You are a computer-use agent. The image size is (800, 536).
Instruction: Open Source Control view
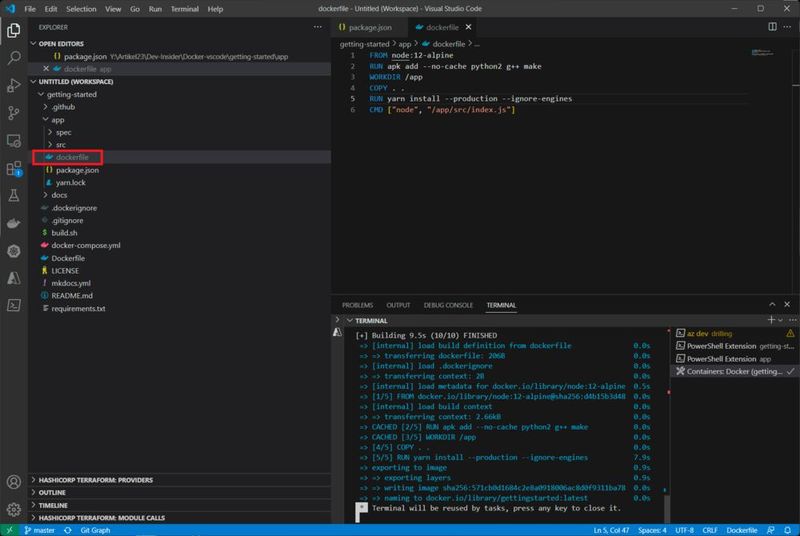[x=14, y=113]
